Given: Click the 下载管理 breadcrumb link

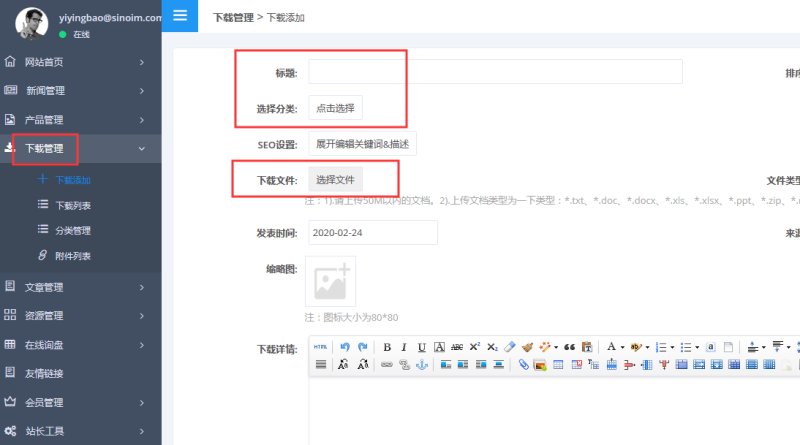Looking at the screenshot, I should [x=233, y=17].
